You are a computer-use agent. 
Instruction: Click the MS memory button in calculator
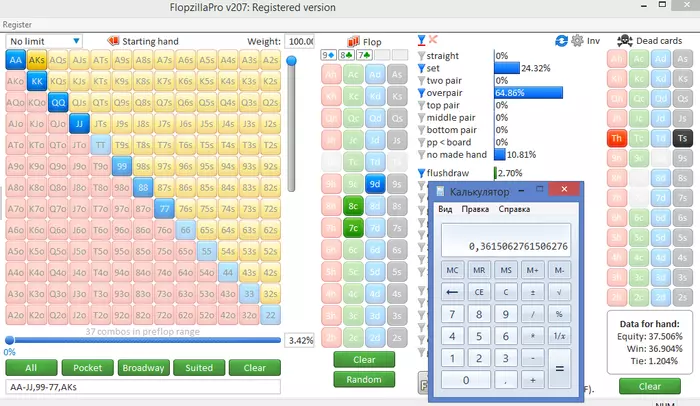coord(506,270)
